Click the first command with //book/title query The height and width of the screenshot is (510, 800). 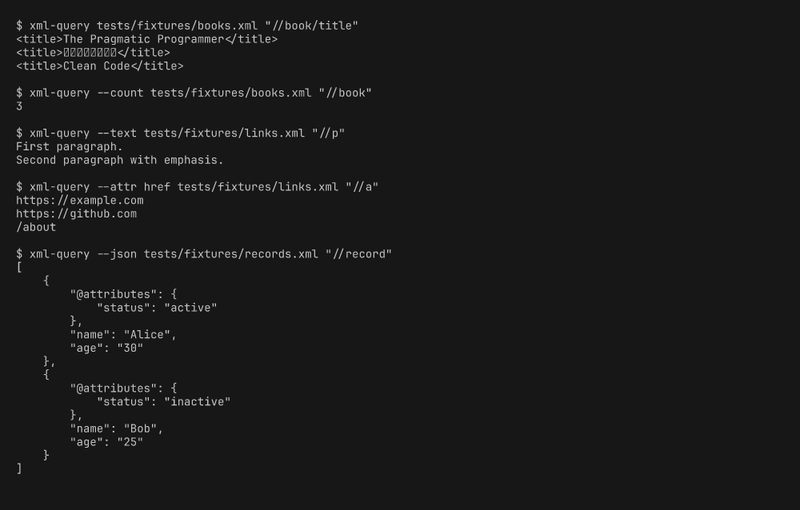tap(187, 25)
